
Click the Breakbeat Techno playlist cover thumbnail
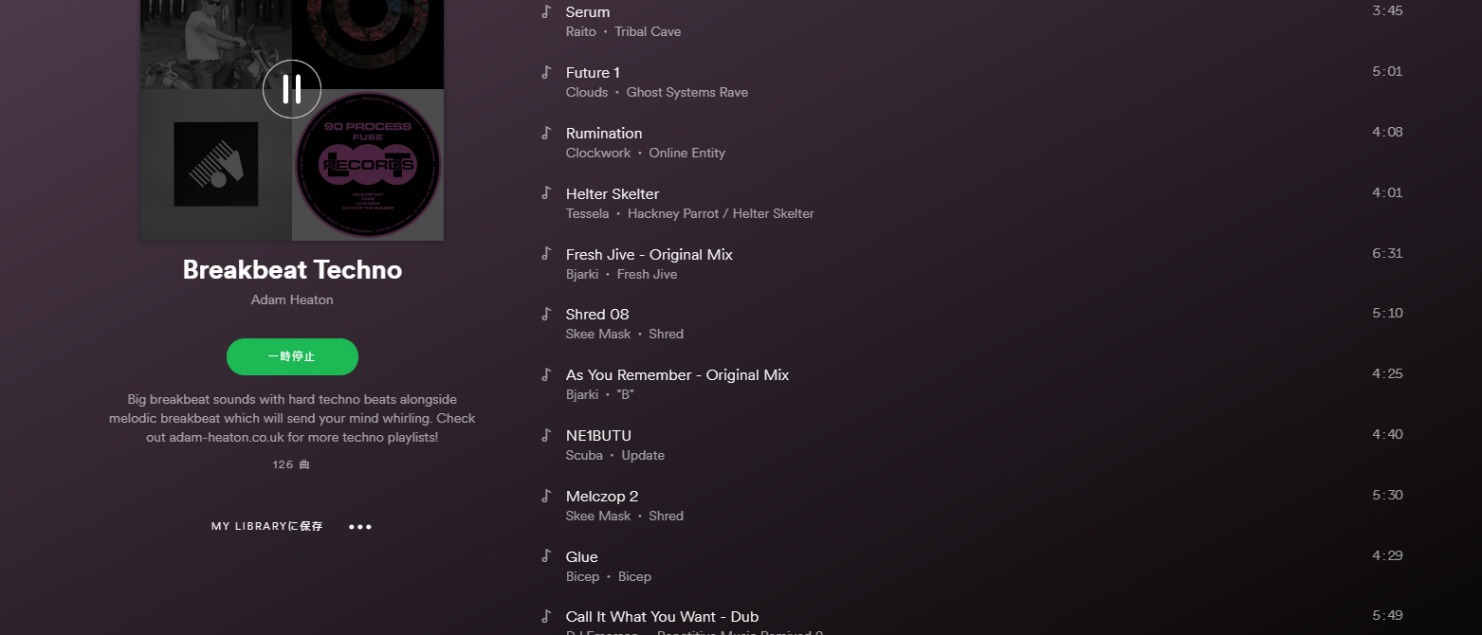click(x=292, y=120)
